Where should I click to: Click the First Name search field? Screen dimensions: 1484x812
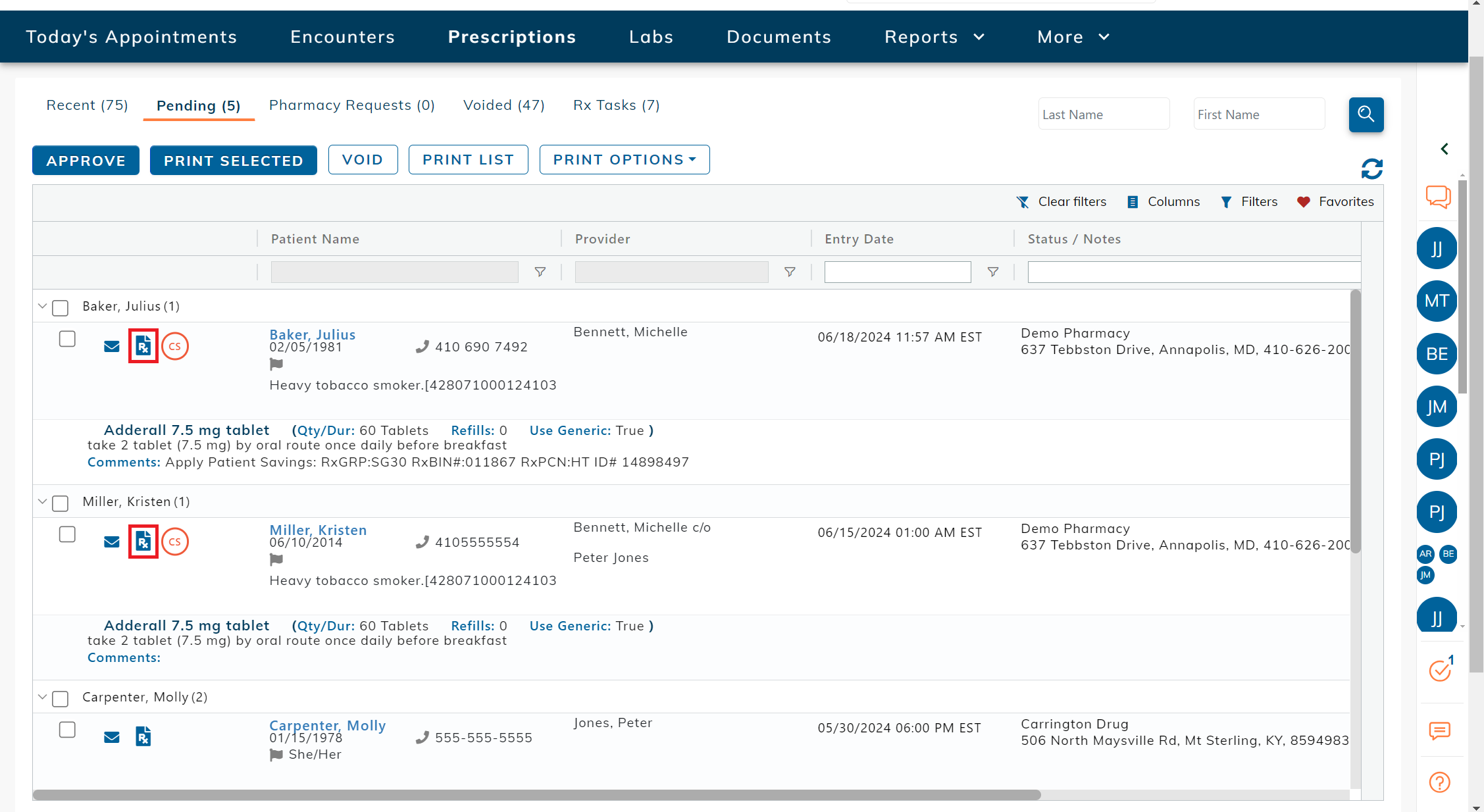1259,114
